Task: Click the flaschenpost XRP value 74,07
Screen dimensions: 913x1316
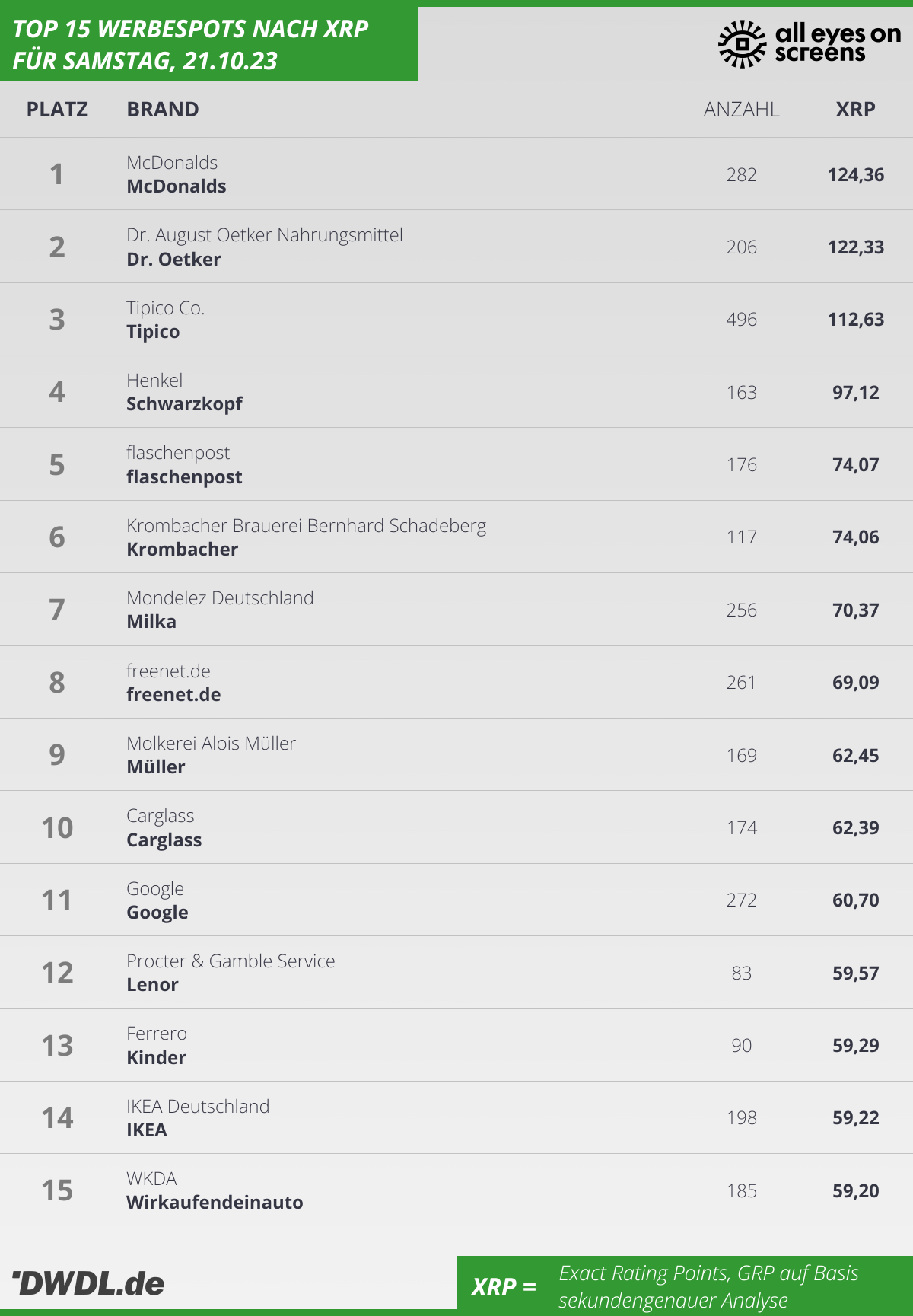Action: click(855, 465)
